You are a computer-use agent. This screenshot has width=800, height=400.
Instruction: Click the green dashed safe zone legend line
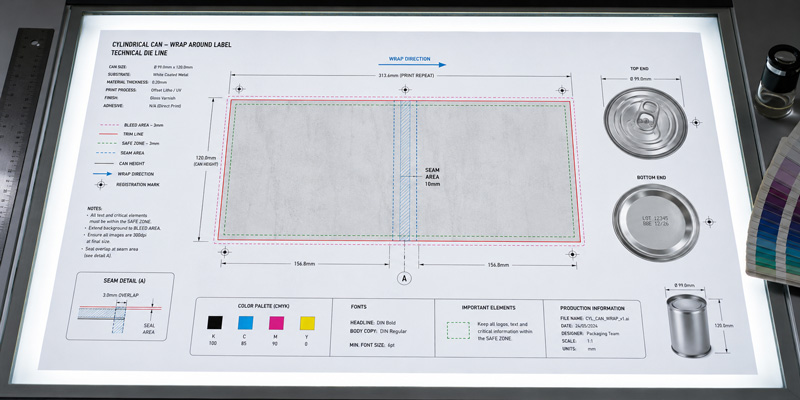click(x=106, y=143)
